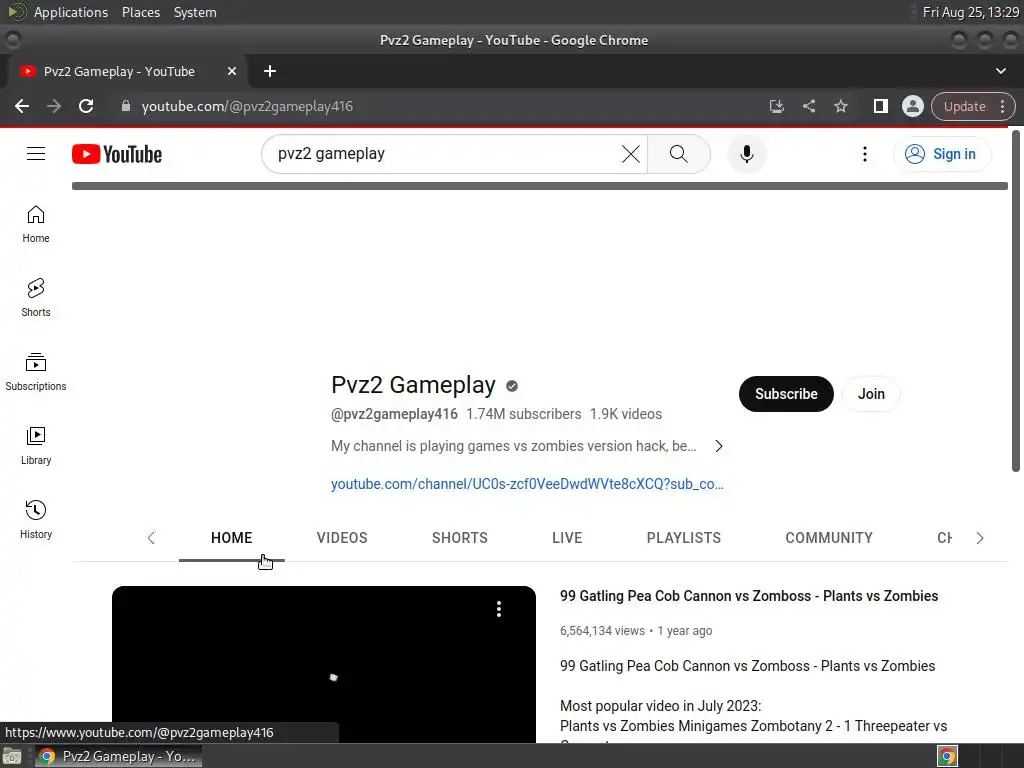Bookmark this tab with star

tap(840, 106)
